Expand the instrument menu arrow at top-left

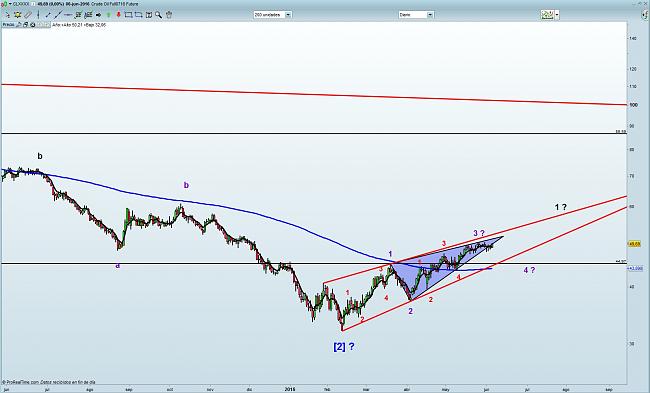click(10, 4)
